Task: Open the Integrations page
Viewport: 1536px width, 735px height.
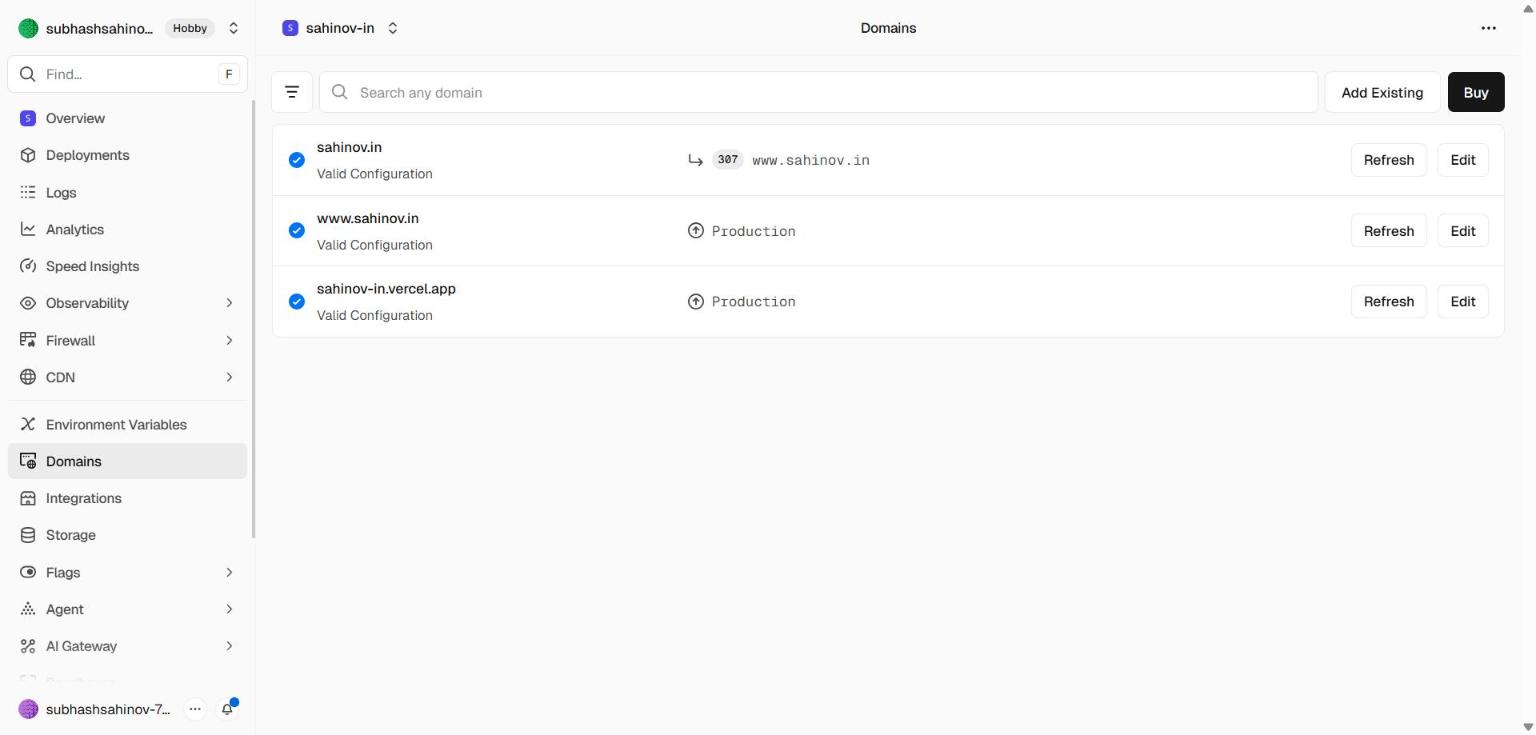Action: click(127, 498)
